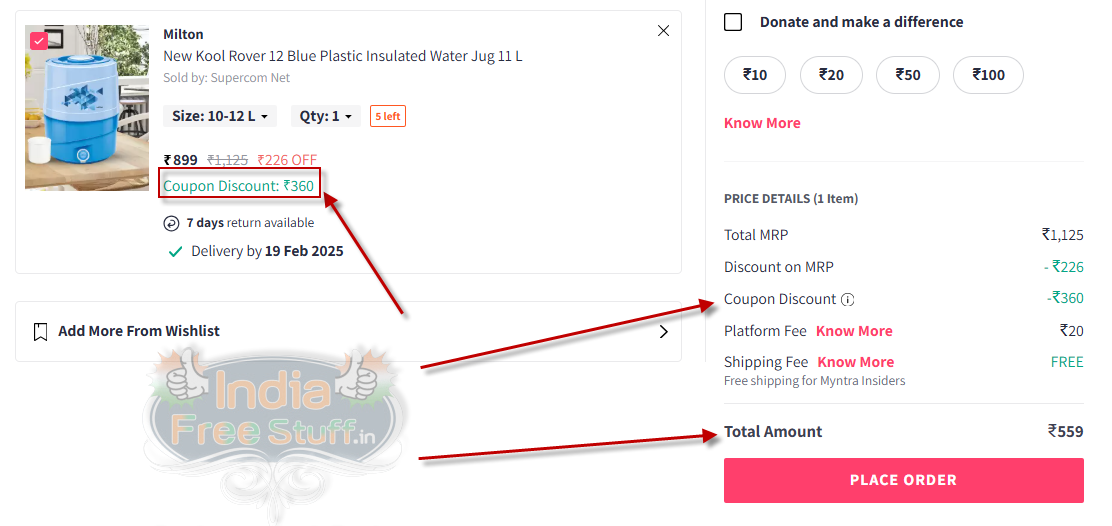Click Know More under donation amounts
This screenshot has width=1112, height=526.
[x=762, y=123]
